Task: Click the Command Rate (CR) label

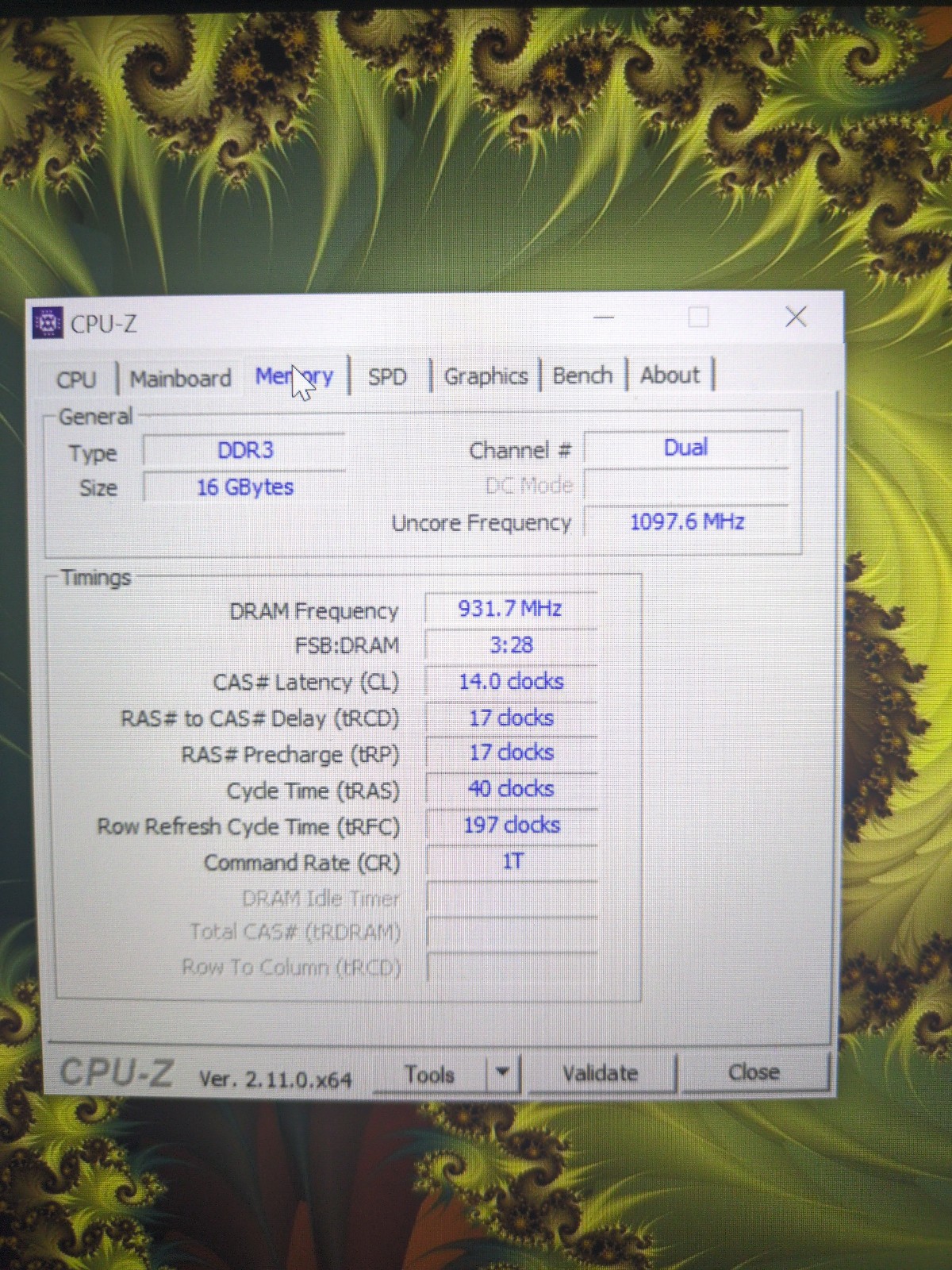Action: click(302, 863)
